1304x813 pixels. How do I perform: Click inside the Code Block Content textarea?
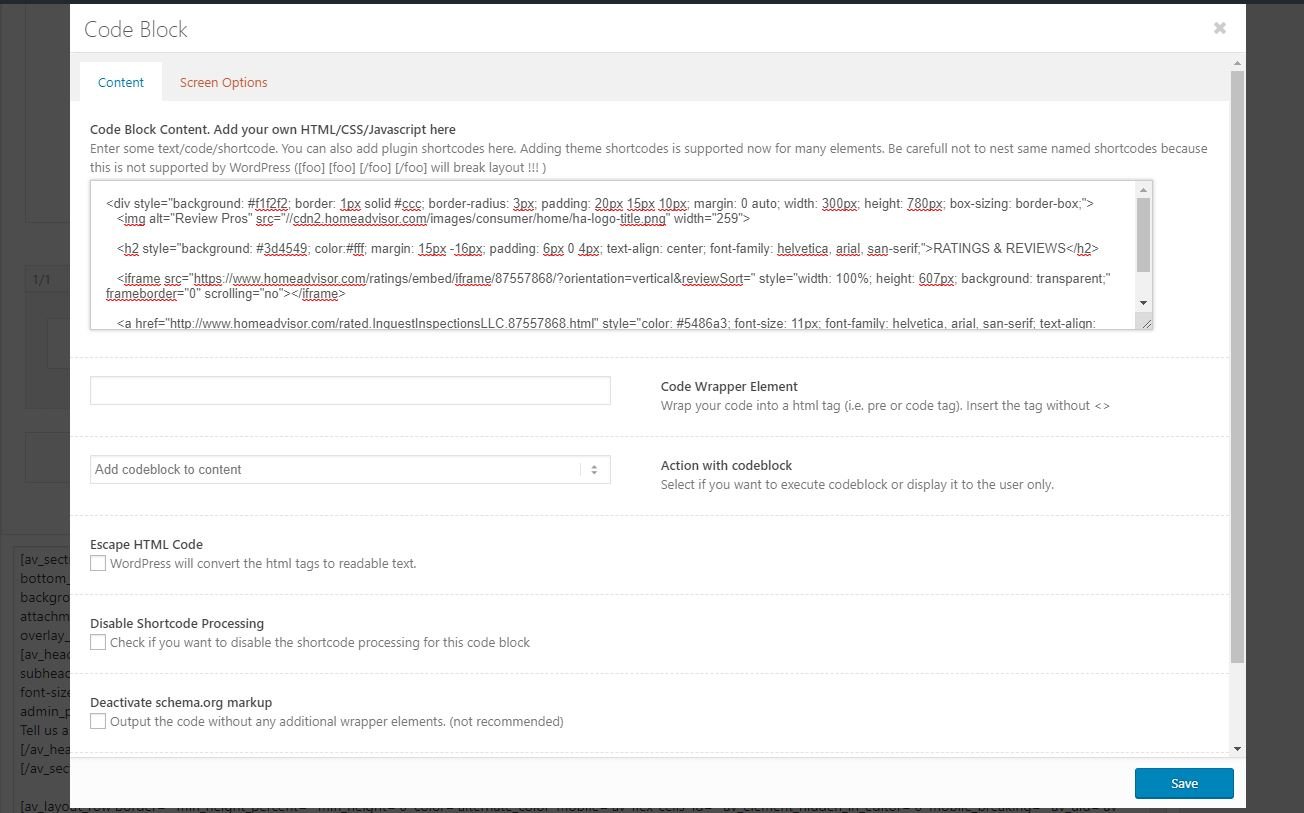[x=612, y=255]
